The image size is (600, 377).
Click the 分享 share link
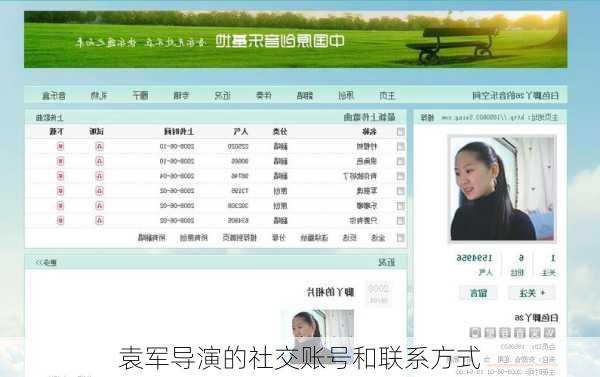click(x=279, y=238)
